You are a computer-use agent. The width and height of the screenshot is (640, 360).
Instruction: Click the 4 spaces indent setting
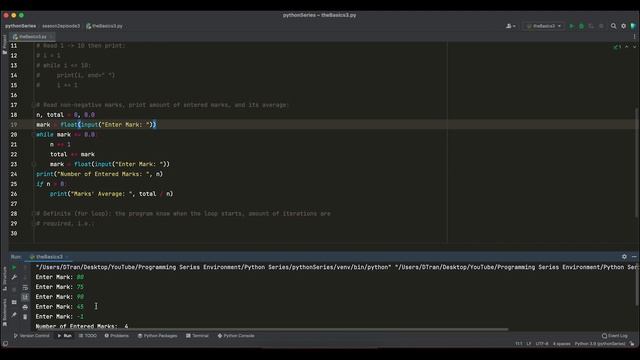[562, 344]
